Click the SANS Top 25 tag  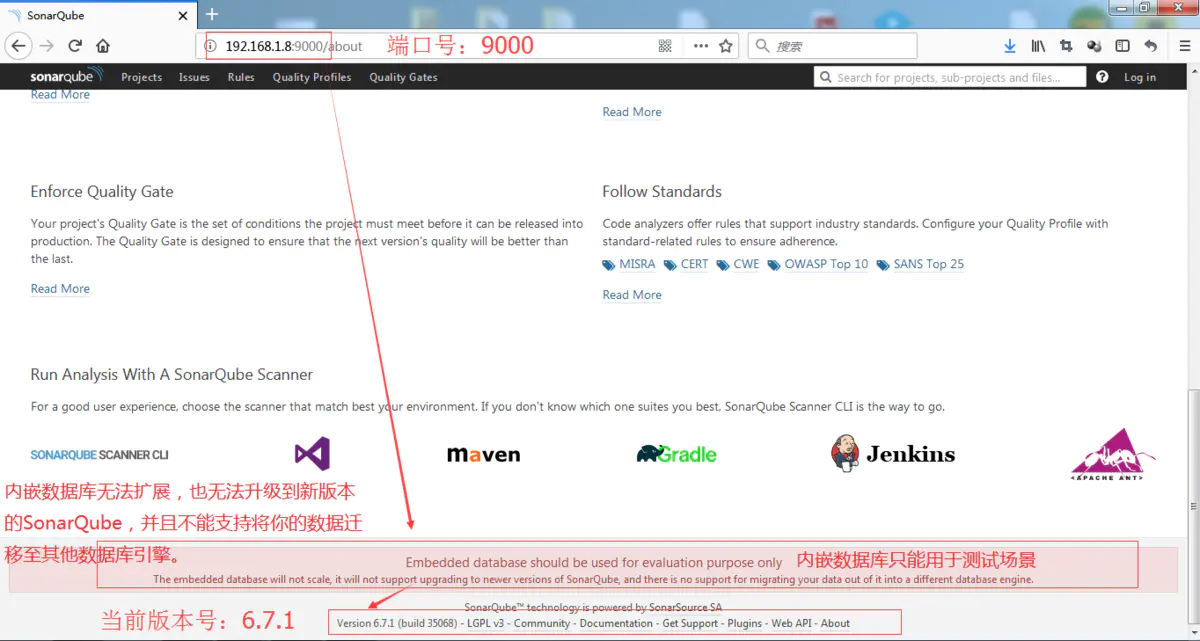click(x=929, y=264)
